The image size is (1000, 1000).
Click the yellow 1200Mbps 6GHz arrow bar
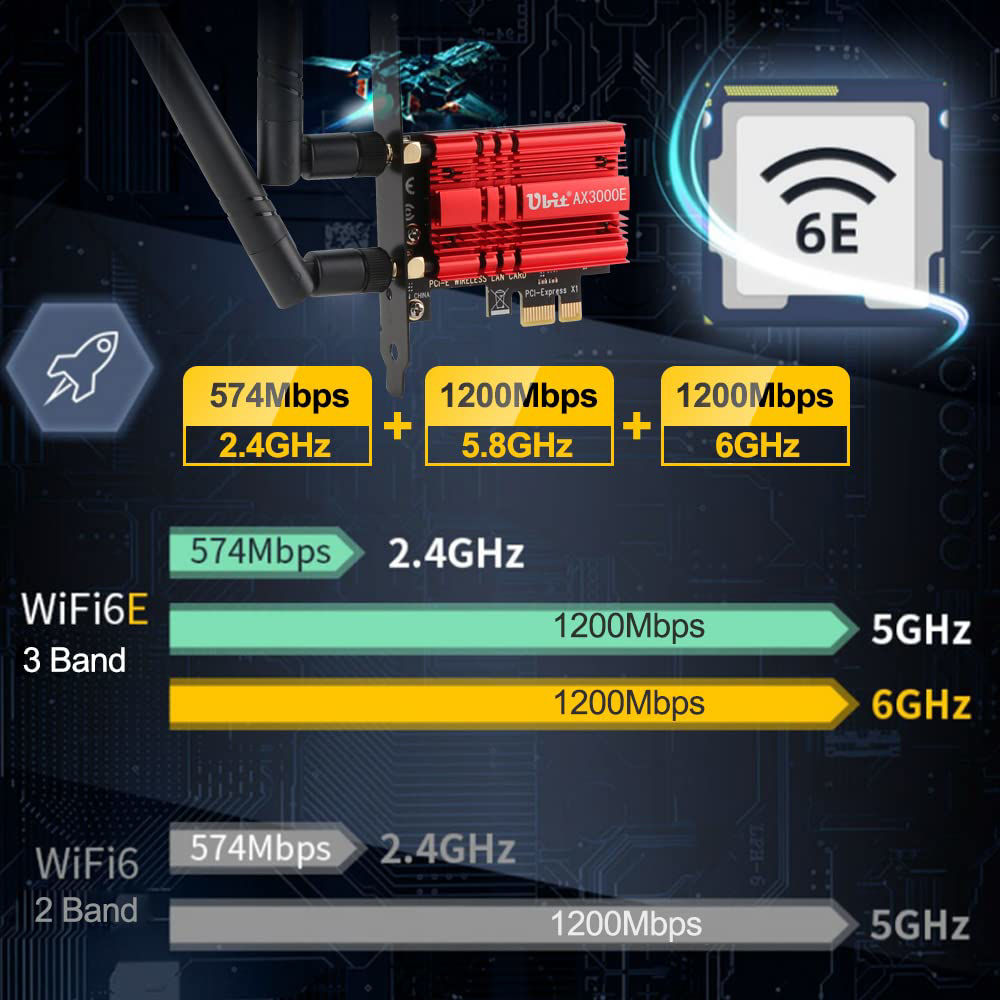pyautogui.click(x=514, y=703)
